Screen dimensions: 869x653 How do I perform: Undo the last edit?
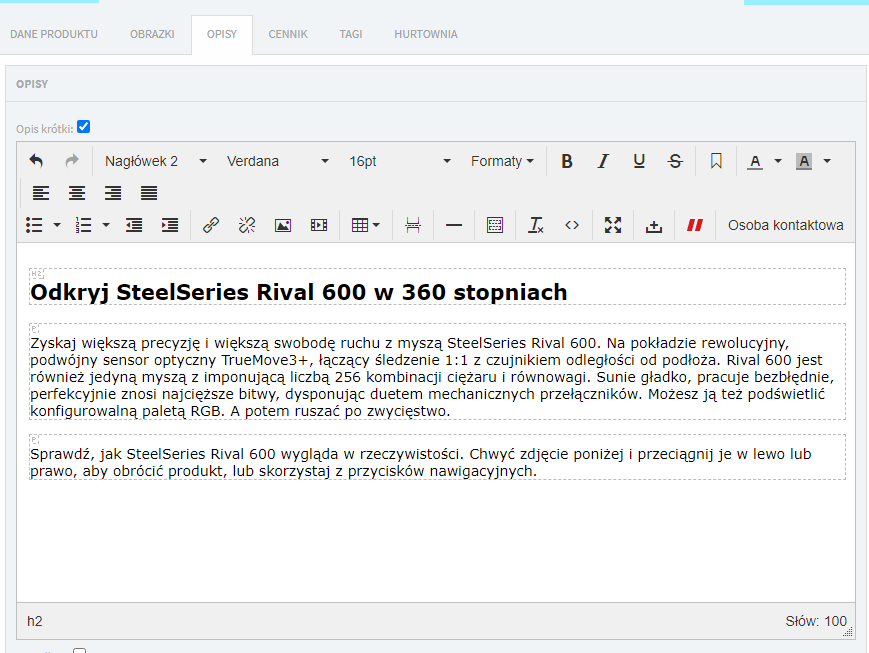36,161
